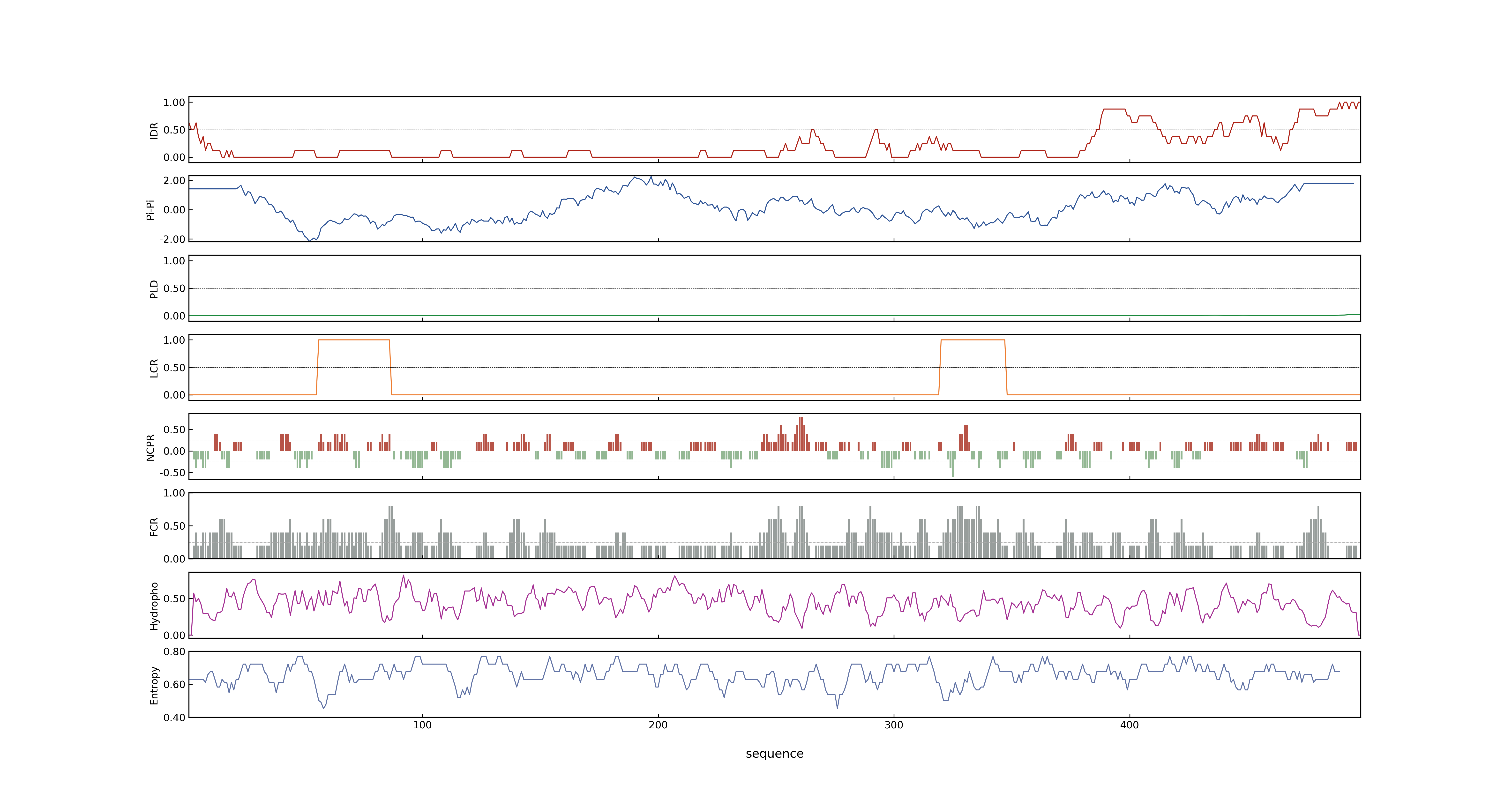Click the 1.00 tick of PLD plot
The image size is (1512, 806).
tap(174, 261)
